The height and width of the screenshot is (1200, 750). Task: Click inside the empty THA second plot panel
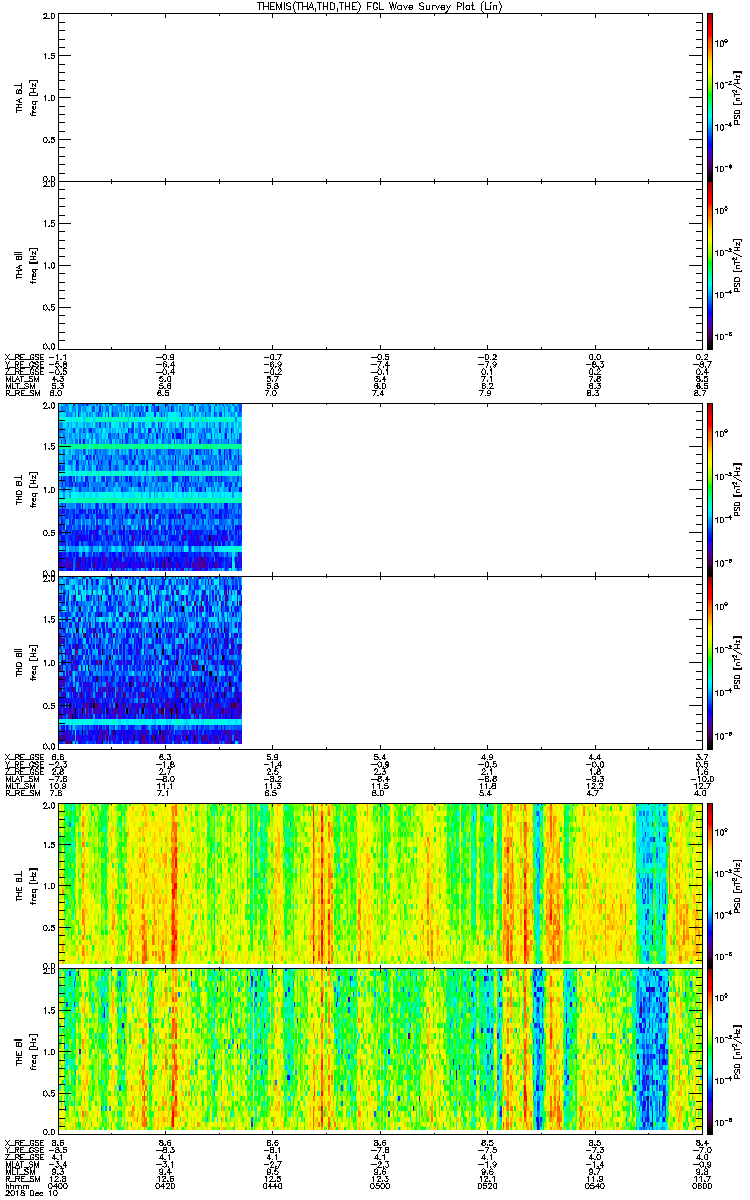[x=380, y=264]
